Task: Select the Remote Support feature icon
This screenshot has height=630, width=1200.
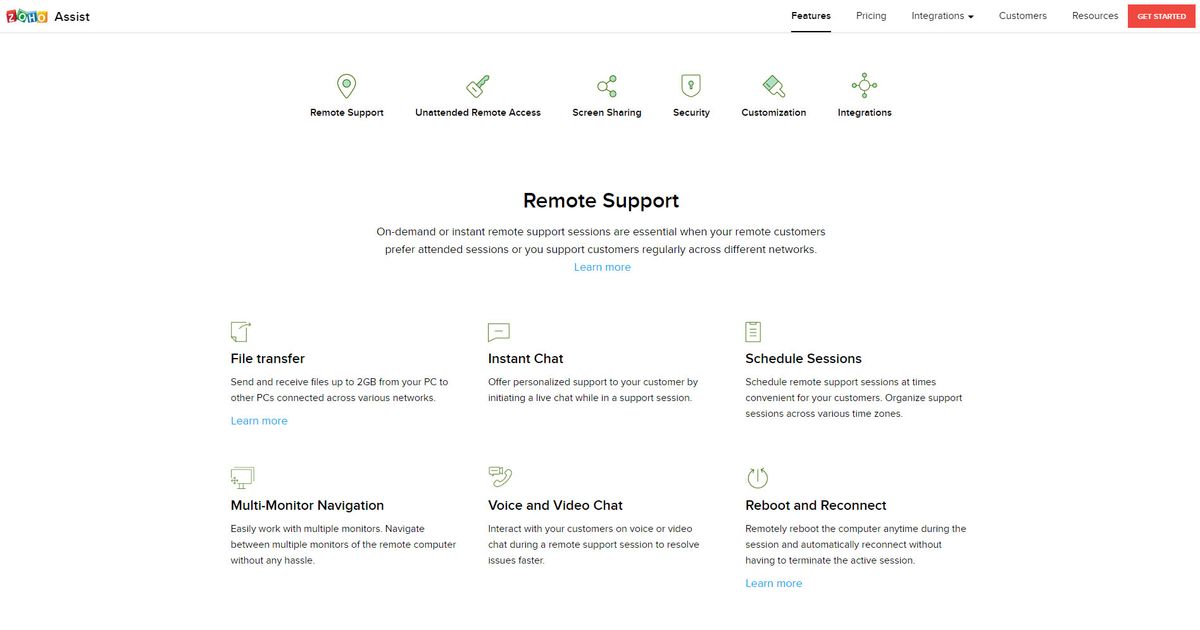Action: (346, 85)
